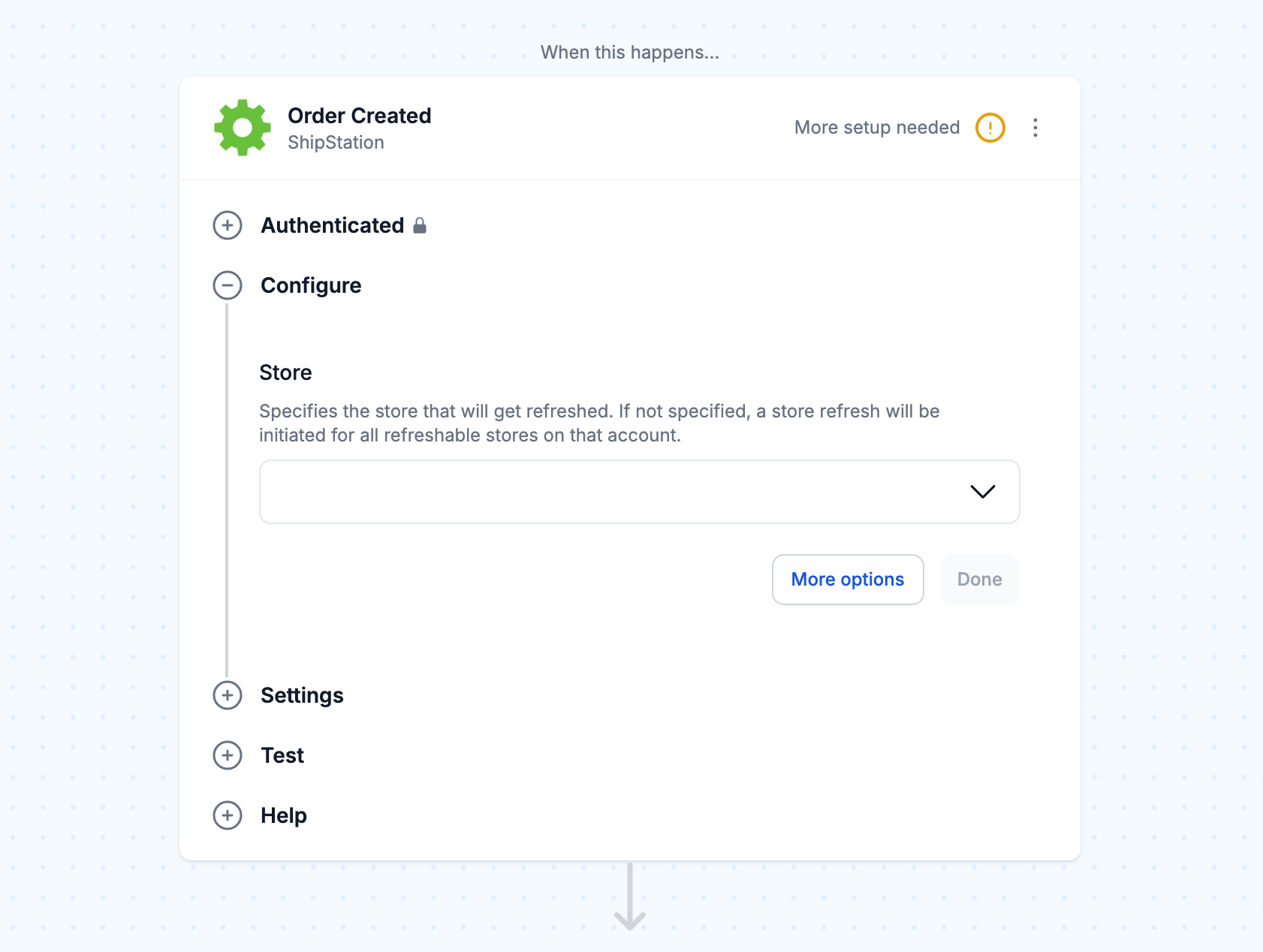
Task: Expand the Settings section plus icon
Action: (x=228, y=695)
